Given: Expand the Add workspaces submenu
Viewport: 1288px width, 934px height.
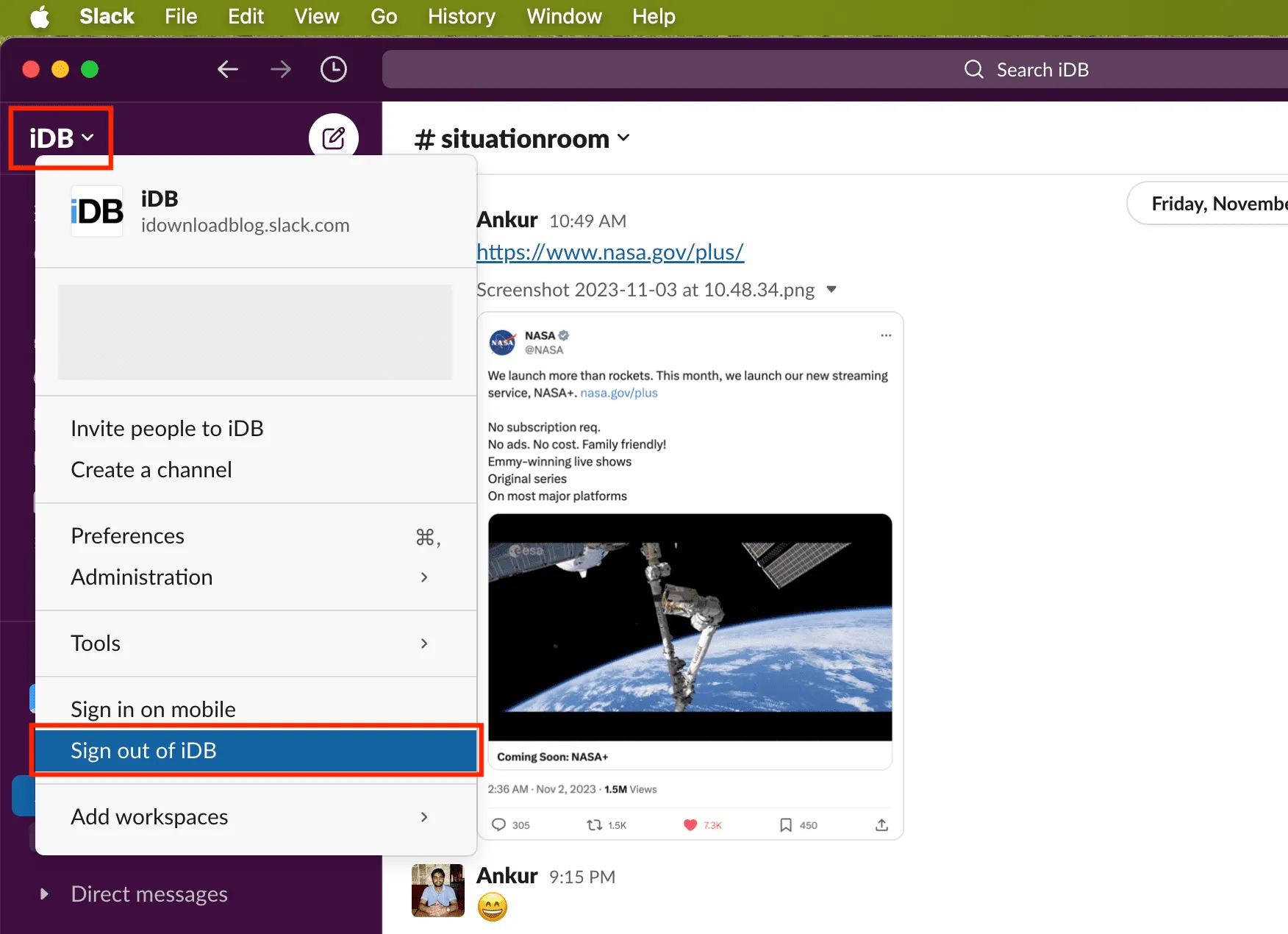Looking at the screenshot, I should click(x=256, y=816).
